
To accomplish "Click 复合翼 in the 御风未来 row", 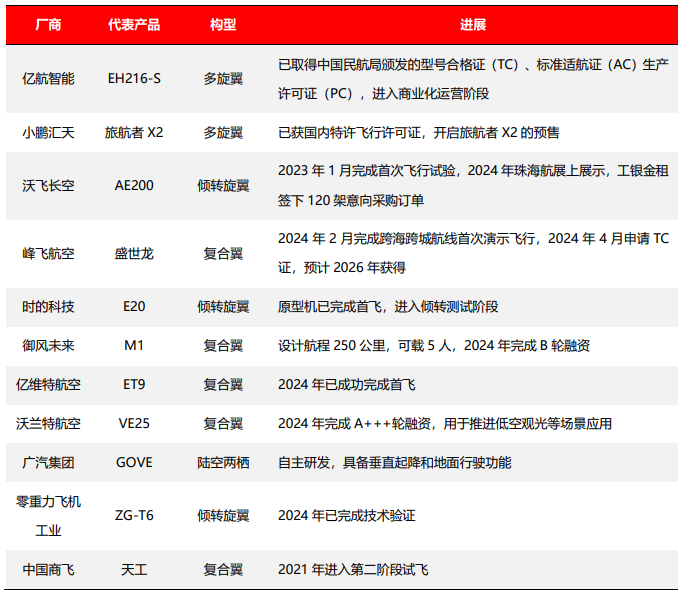I will pos(223,346).
